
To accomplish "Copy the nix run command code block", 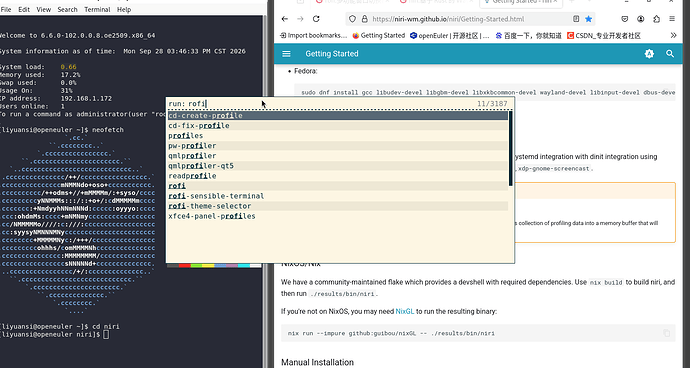I will (x=667, y=333).
